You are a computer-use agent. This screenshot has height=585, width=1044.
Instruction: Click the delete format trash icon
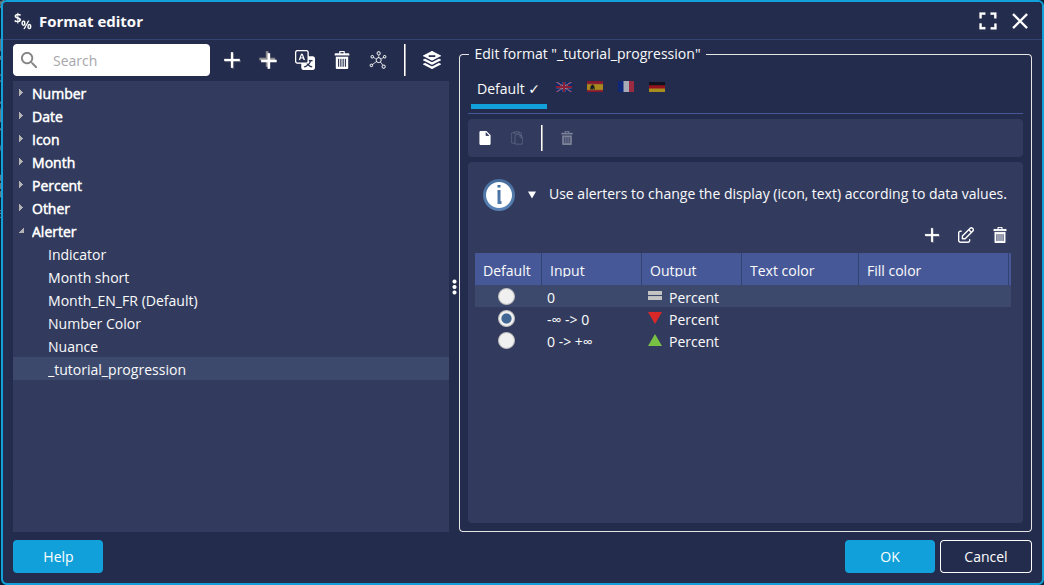(341, 60)
